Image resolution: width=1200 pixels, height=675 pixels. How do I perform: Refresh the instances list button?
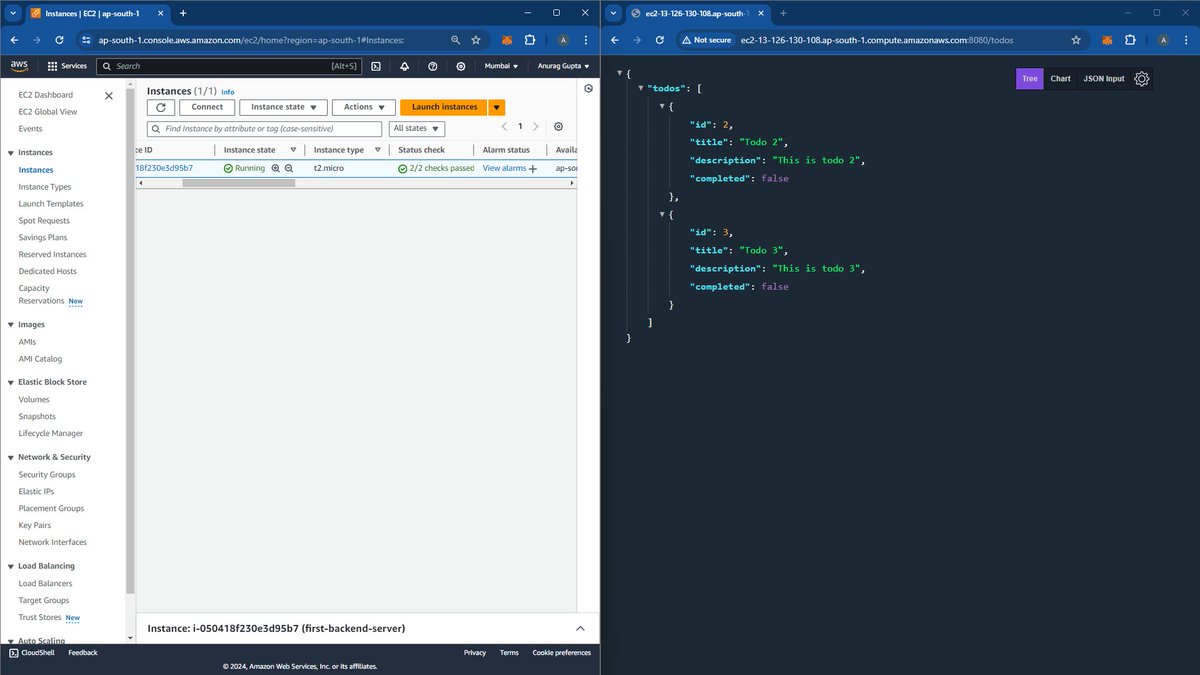click(161, 107)
